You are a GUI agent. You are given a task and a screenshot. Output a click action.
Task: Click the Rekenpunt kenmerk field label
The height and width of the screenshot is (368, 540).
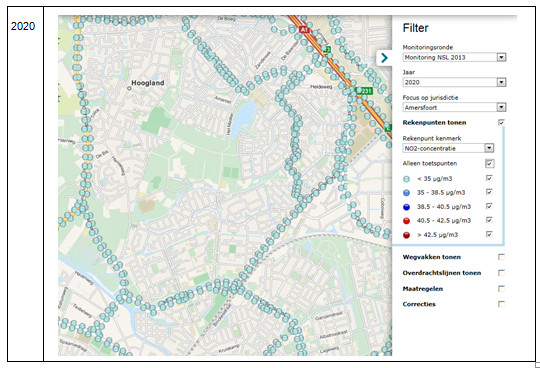[432, 138]
